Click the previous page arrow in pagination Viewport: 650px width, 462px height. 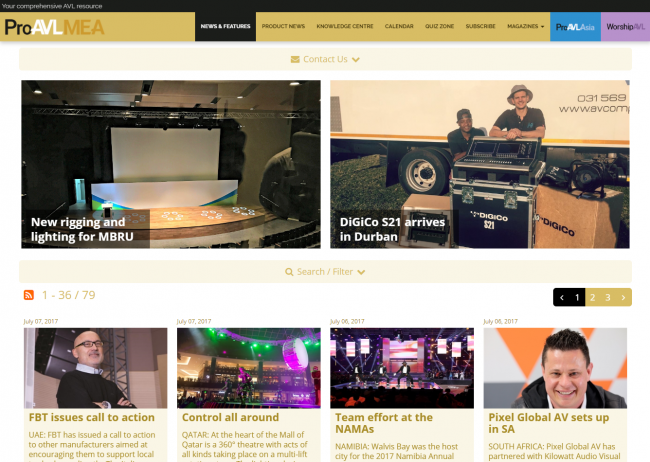click(562, 297)
